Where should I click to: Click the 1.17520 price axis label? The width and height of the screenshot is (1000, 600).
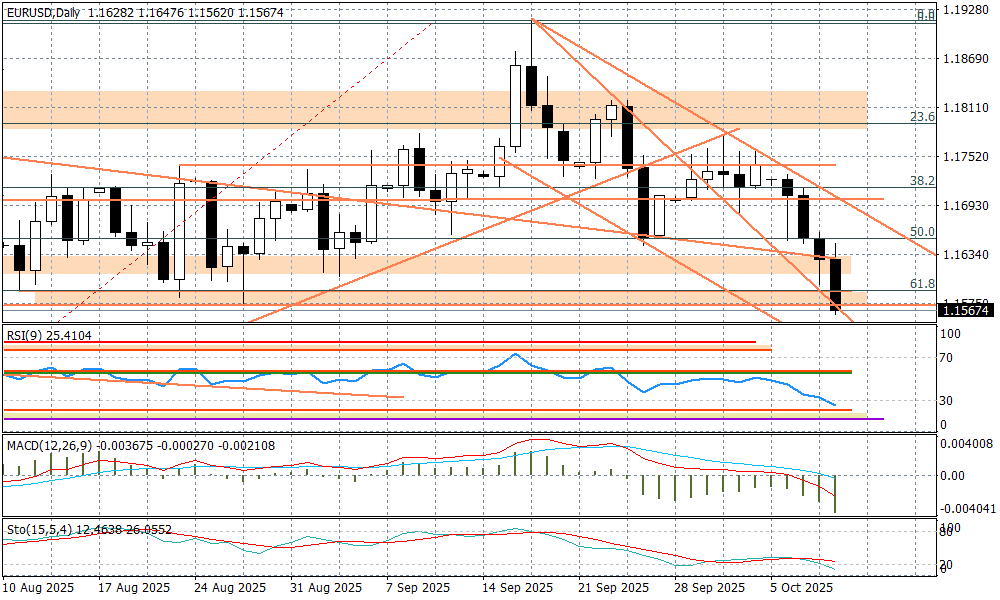[x=966, y=157]
